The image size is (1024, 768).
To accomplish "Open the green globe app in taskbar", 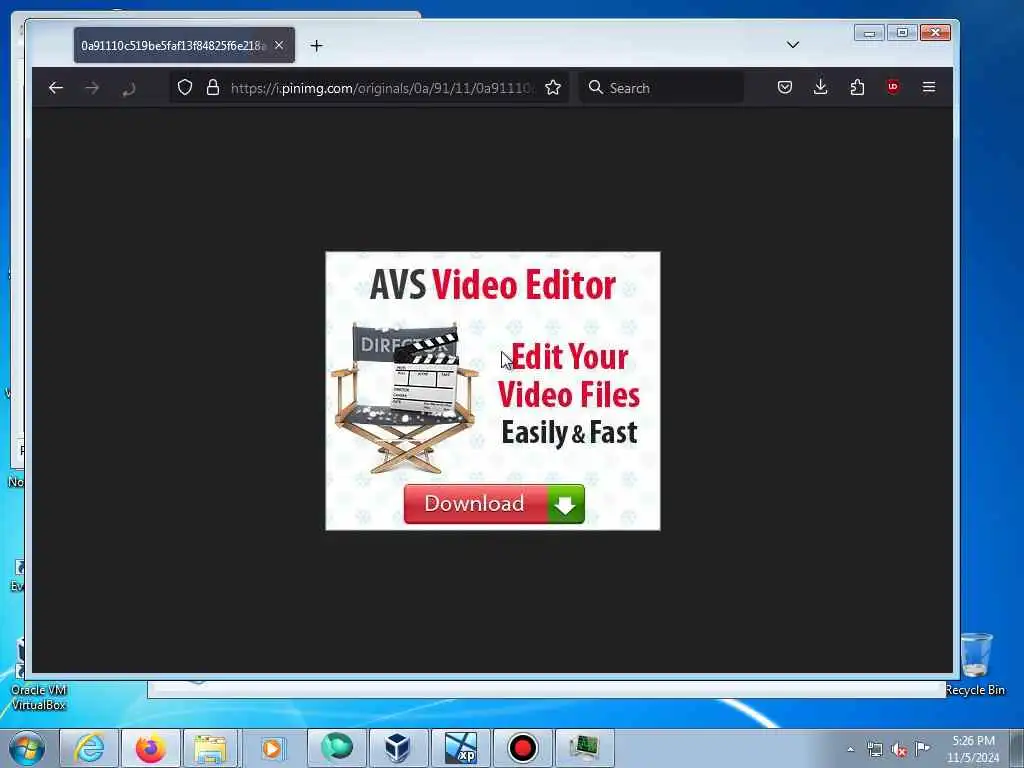I will [x=336, y=748].
